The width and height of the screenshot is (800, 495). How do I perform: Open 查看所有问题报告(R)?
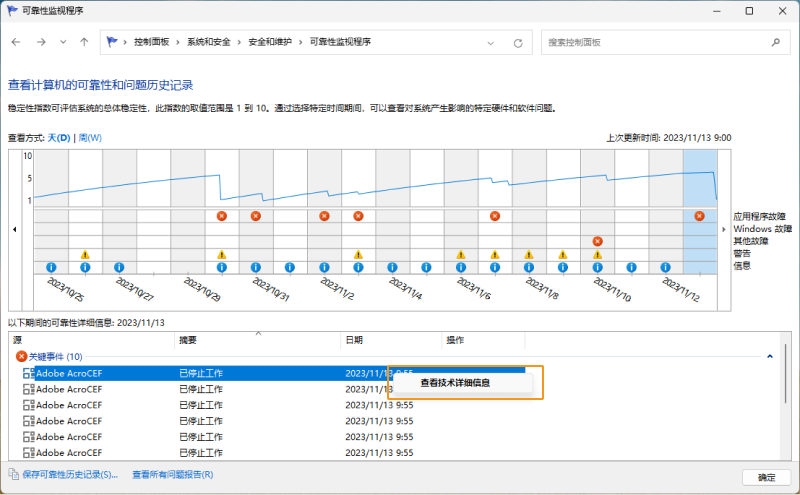click(172, 474)
